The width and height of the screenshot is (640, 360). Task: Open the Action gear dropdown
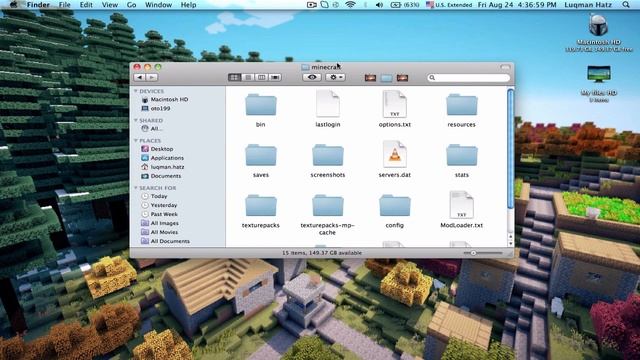[x=335, y=77]
